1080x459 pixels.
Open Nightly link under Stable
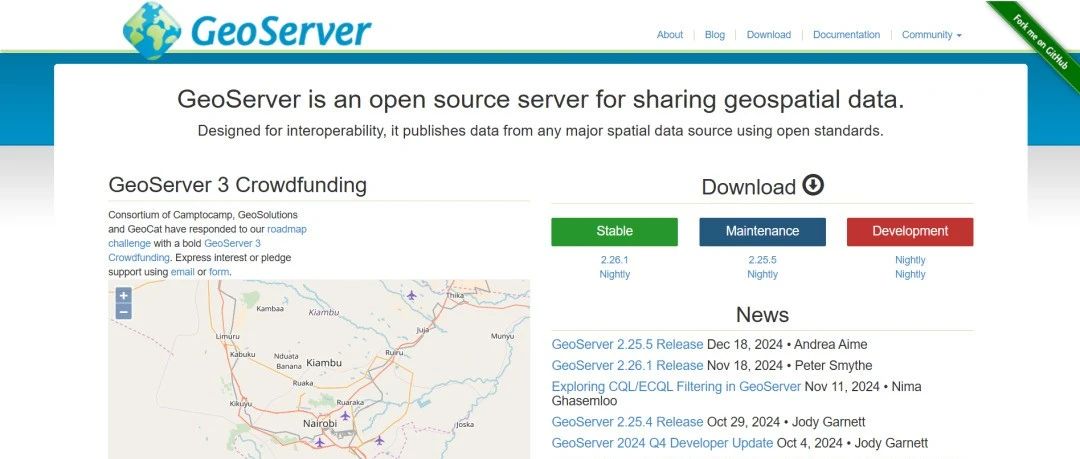pyautogui.click(x=614, y=274)
